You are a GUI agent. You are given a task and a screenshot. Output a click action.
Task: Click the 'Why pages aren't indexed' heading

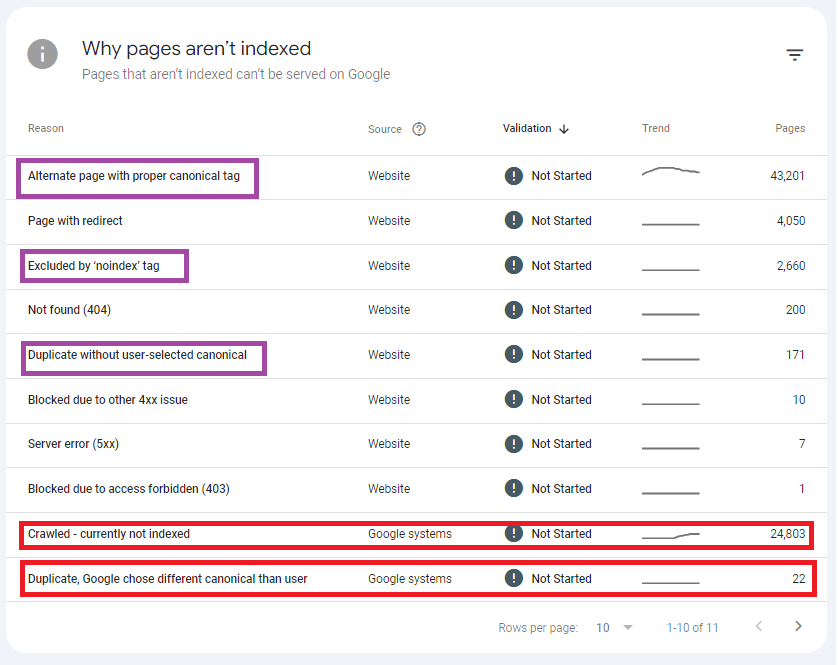[x=196, y=49]
